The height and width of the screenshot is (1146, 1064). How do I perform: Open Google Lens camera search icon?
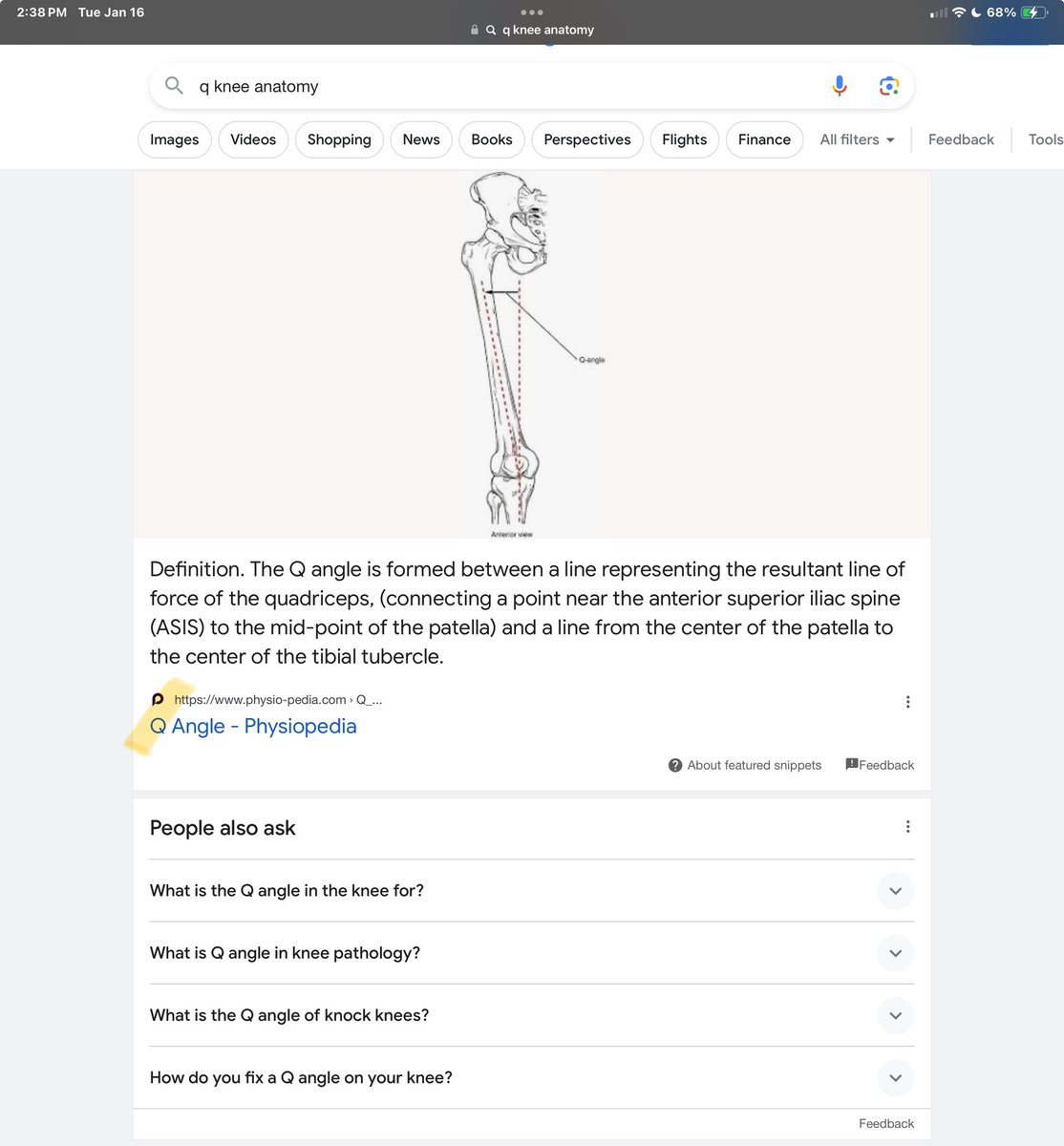point(889,86)
